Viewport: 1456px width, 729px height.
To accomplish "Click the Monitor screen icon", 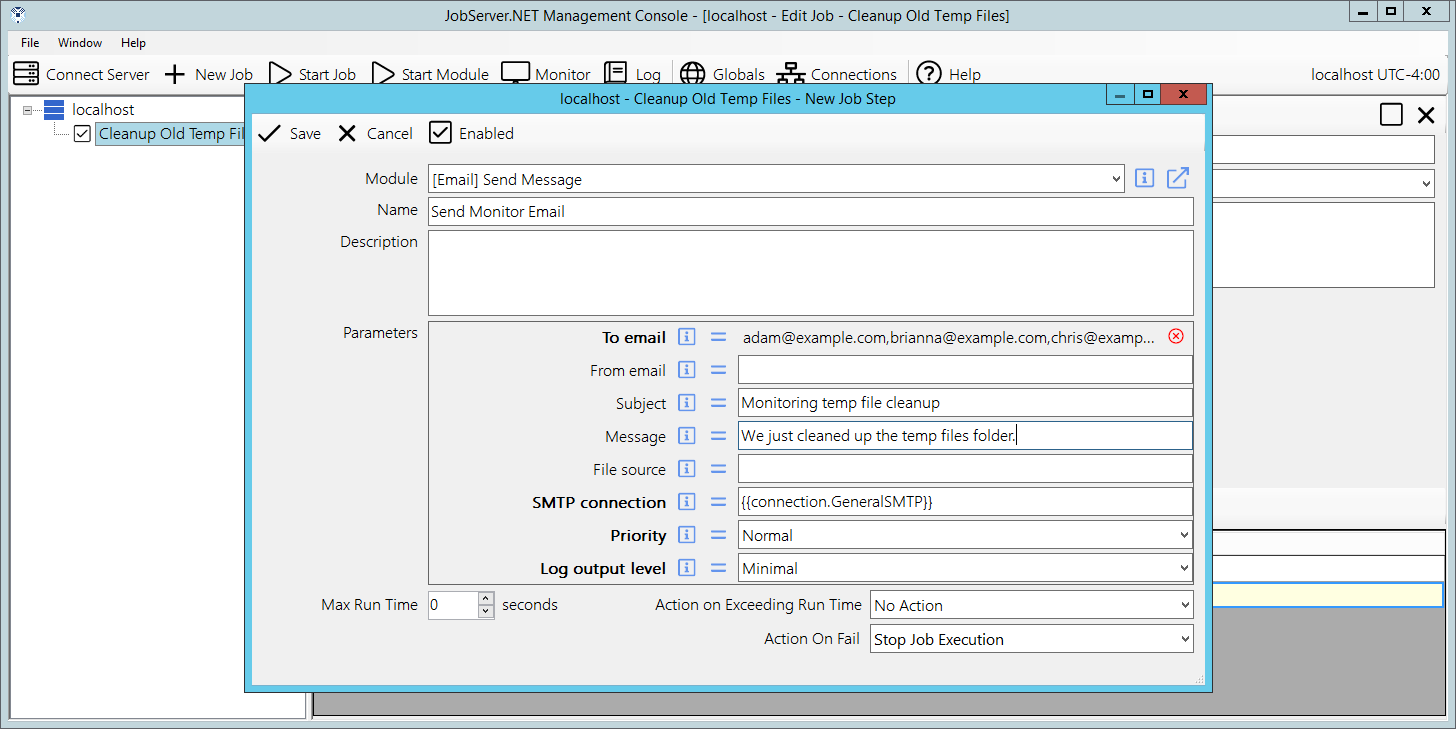I will point(515,74).
